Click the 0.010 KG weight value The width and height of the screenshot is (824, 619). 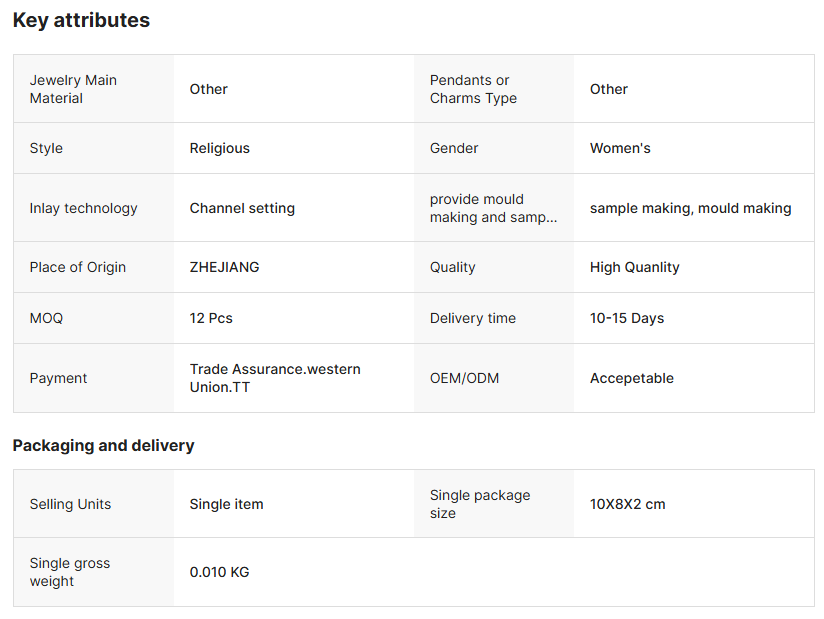[x=219, y=572]
